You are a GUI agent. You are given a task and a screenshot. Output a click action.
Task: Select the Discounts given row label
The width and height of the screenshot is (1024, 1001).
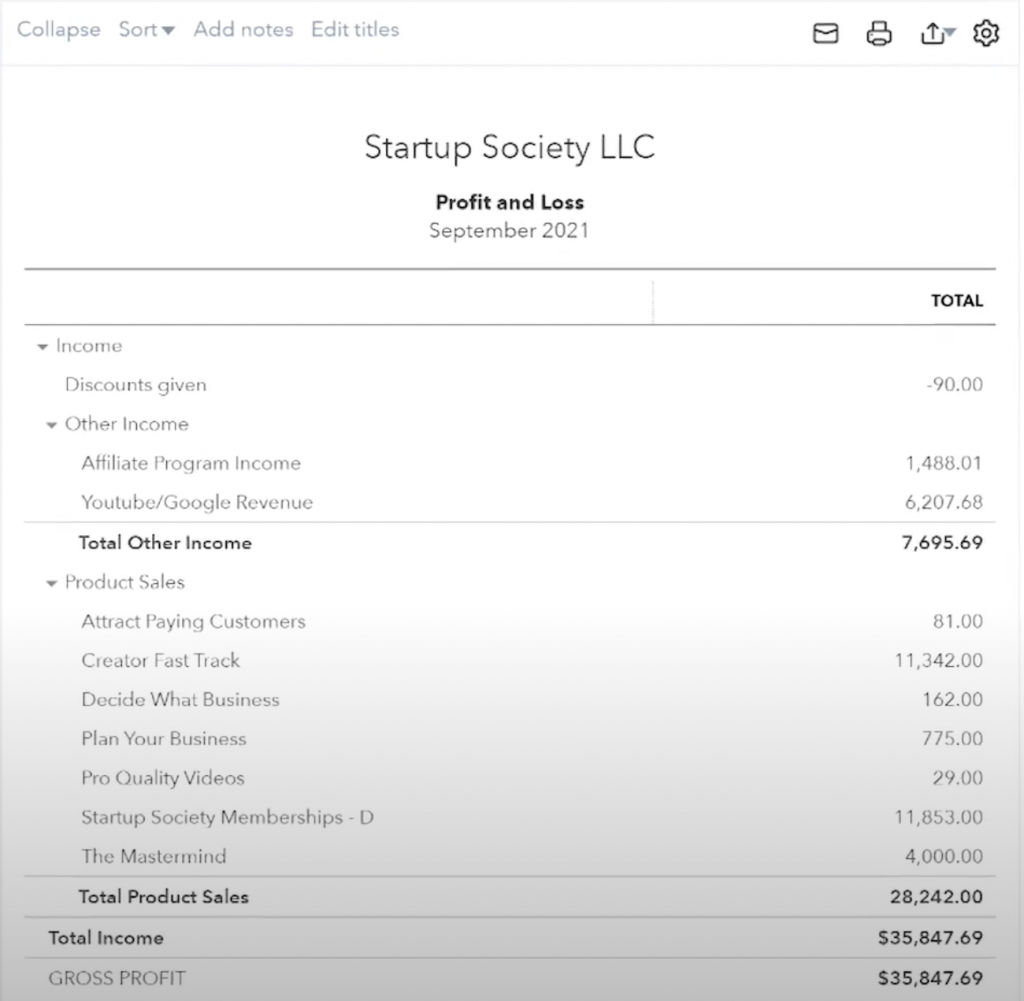point(136,385)
